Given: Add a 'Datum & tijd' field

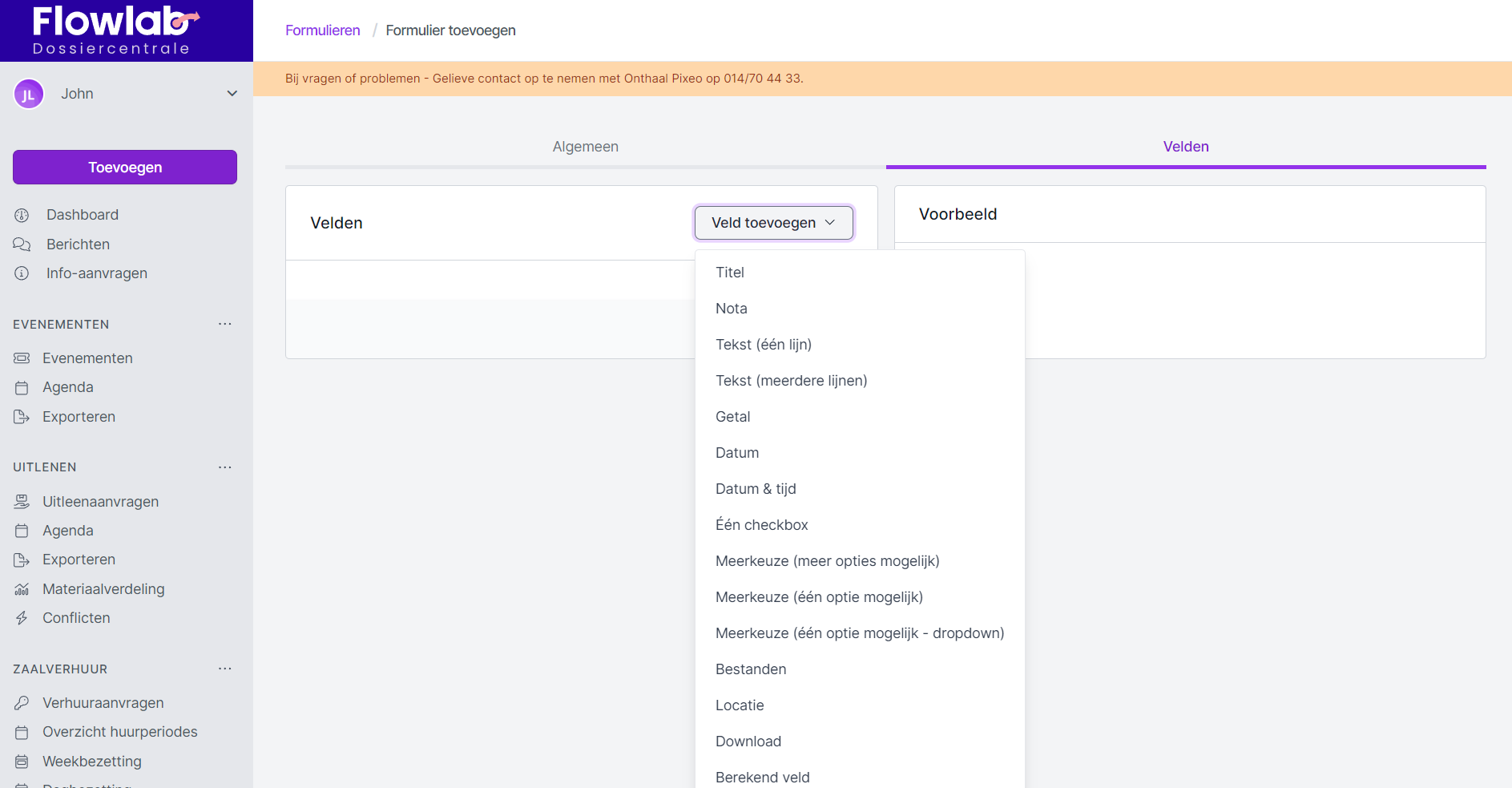Looking at the screenshot, I should point(756,489).
